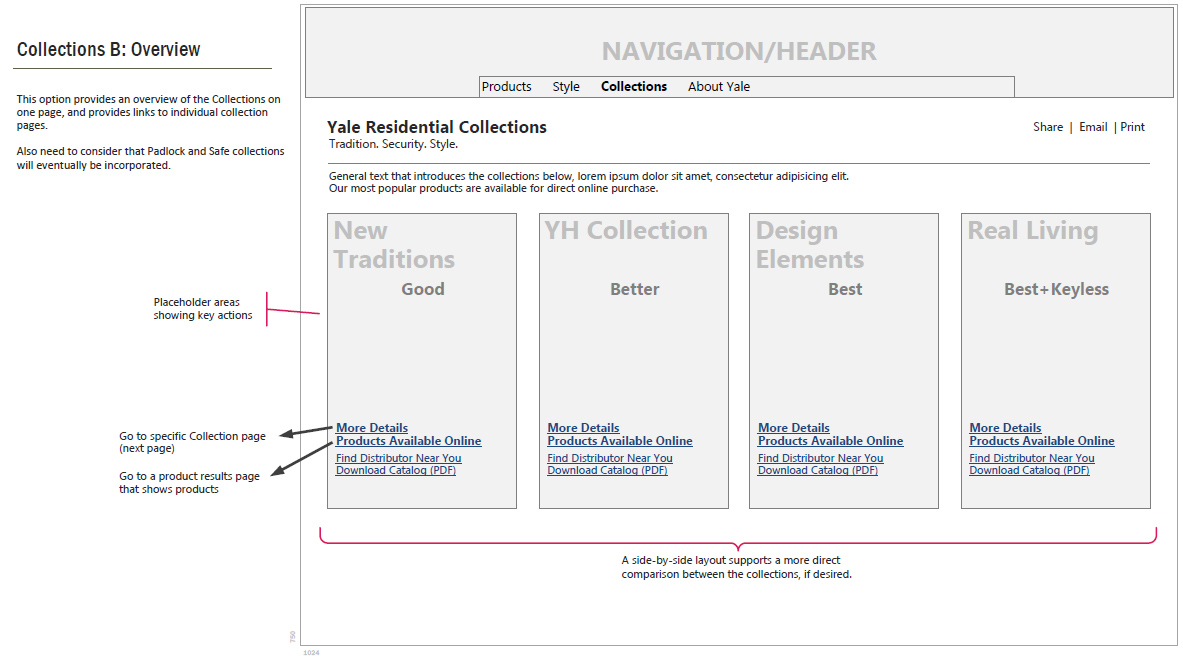Download Catalog PDF under Real Living

pyautogui.click(x=1029, y=471)
